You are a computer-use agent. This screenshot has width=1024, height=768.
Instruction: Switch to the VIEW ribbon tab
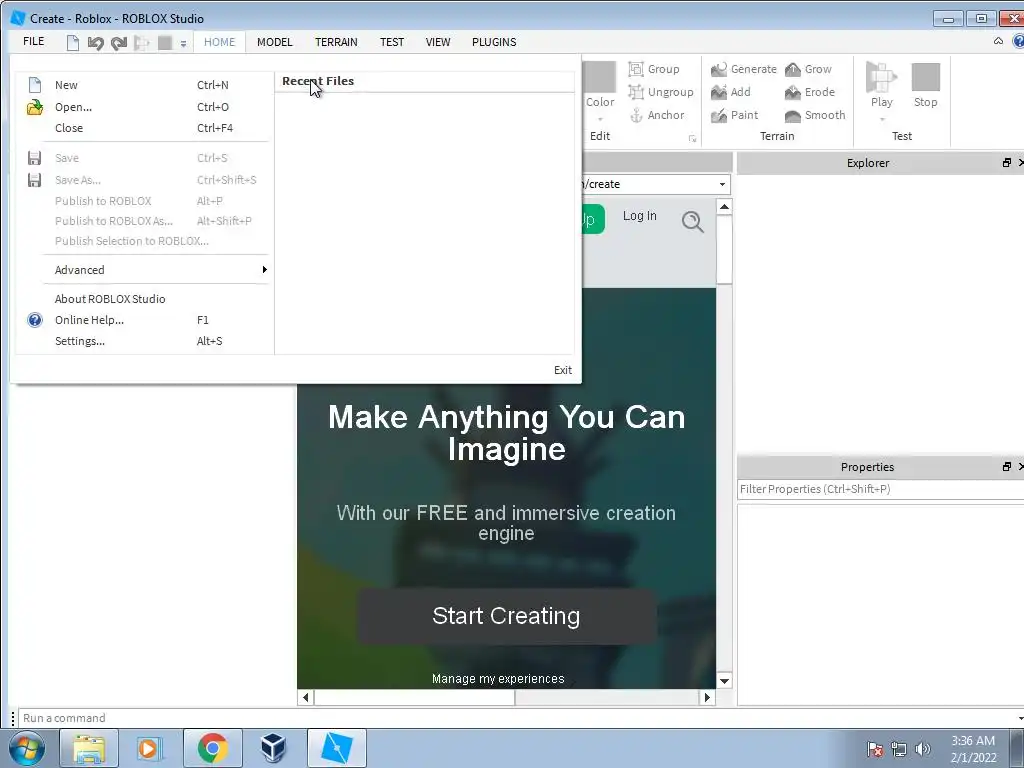(x=438, y=42)
